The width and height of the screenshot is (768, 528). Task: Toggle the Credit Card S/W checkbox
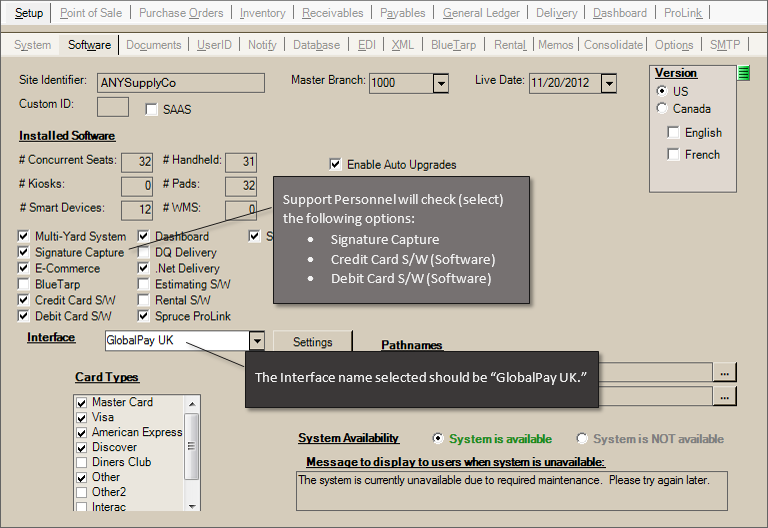tap(23, 300)
